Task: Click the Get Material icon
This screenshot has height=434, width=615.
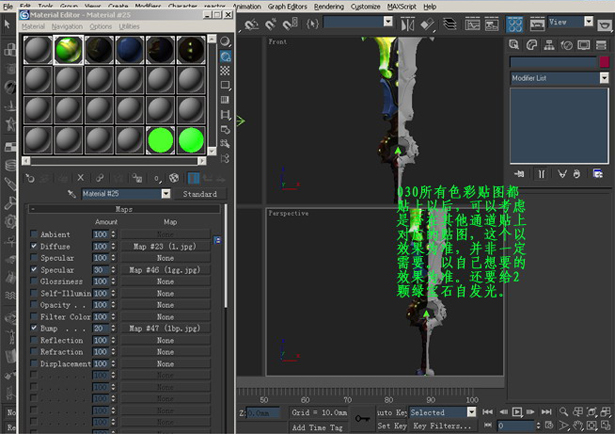Action: pyautogui.click(x=29, y=178)
